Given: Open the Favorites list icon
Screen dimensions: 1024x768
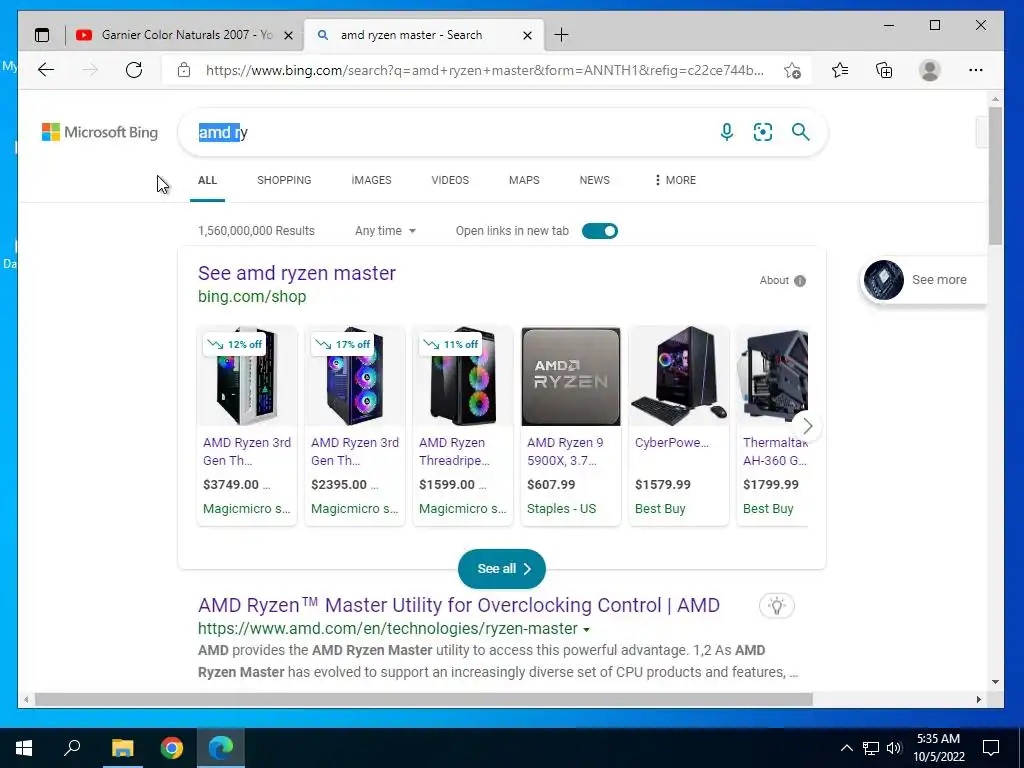Looking at the screenshot, I should click(x=840, y=70).
